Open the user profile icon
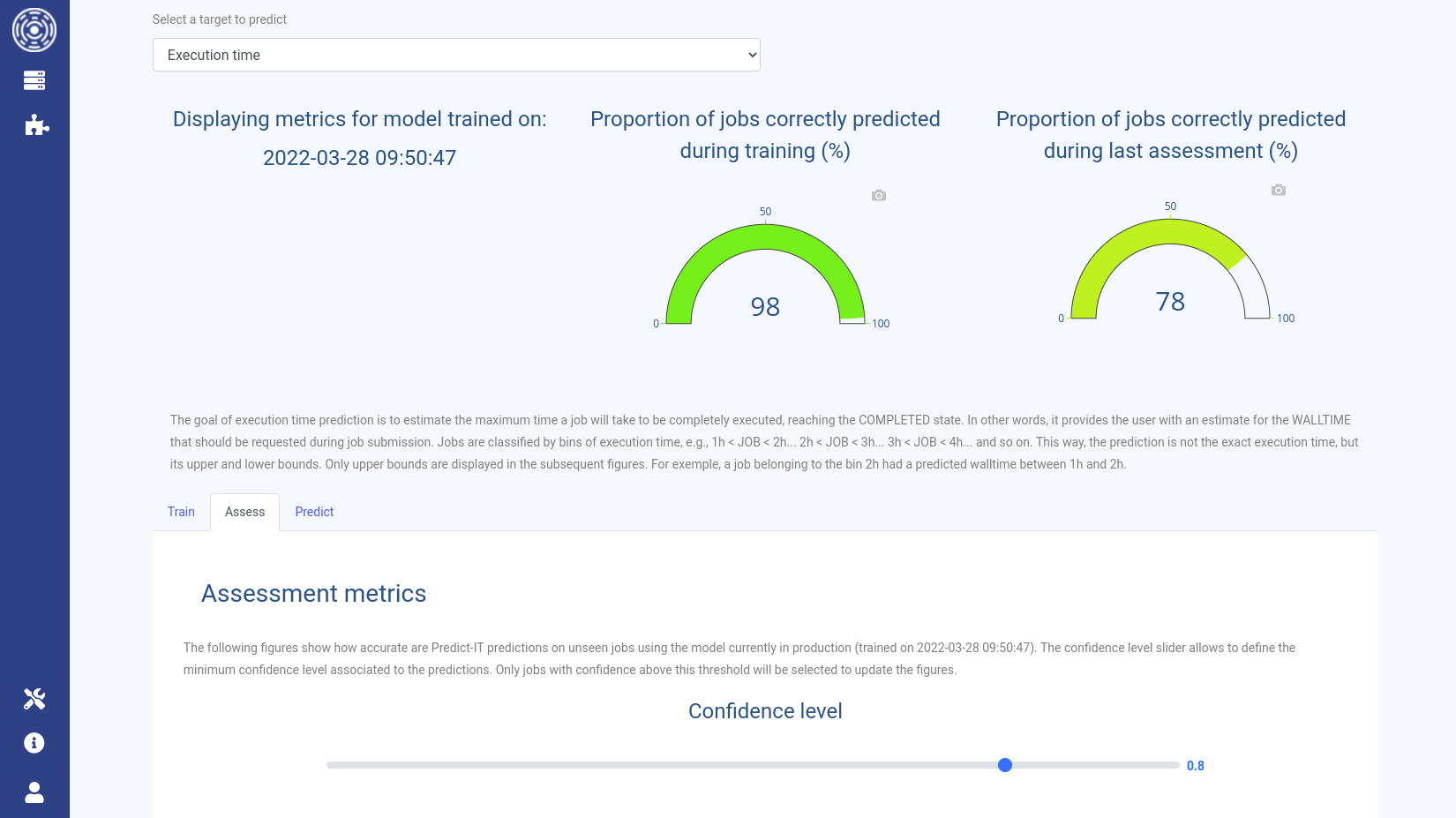 click(x=34, y=792)
